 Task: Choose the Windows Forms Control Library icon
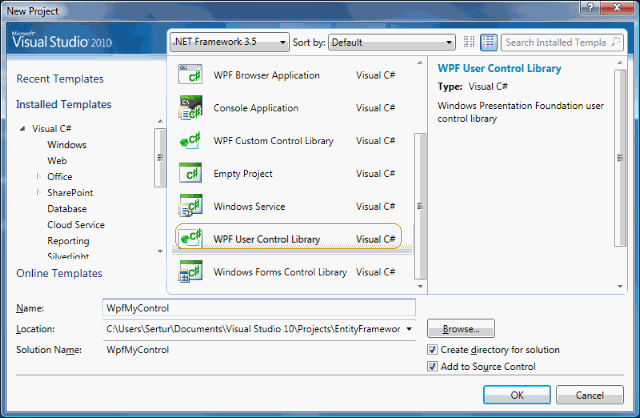190,271
